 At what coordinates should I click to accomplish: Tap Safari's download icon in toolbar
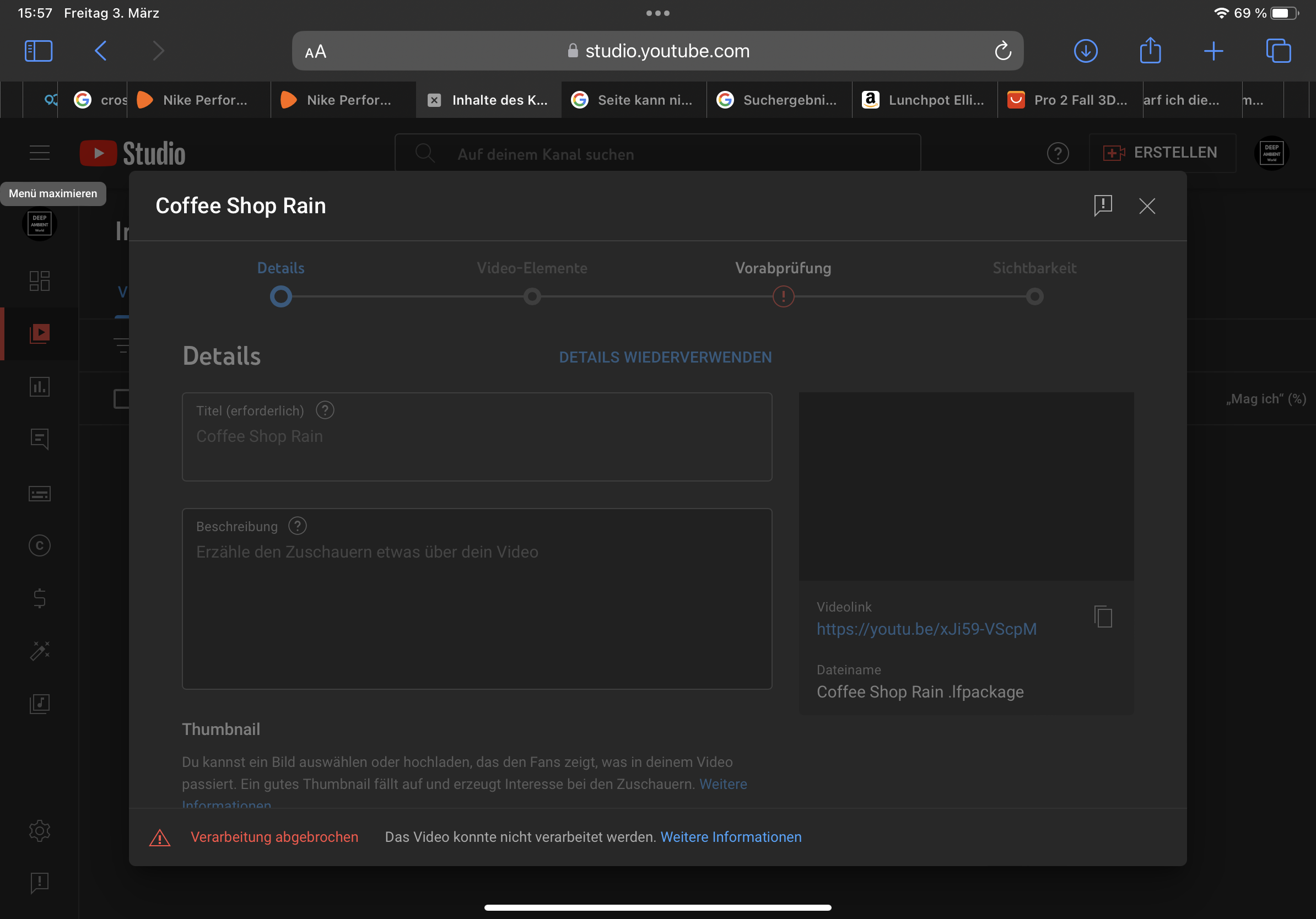point(1086,51)
